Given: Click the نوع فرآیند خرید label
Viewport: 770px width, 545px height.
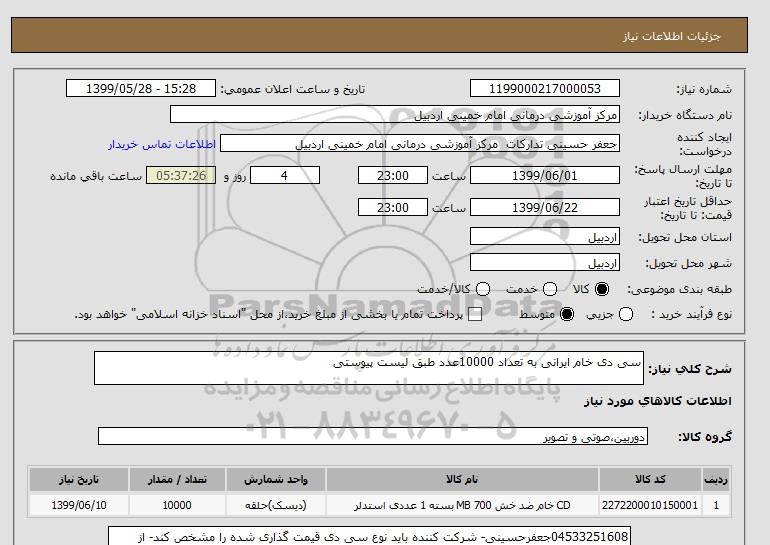Looking at the screenshot, I should pyautogui.click(x=691, y=314).
